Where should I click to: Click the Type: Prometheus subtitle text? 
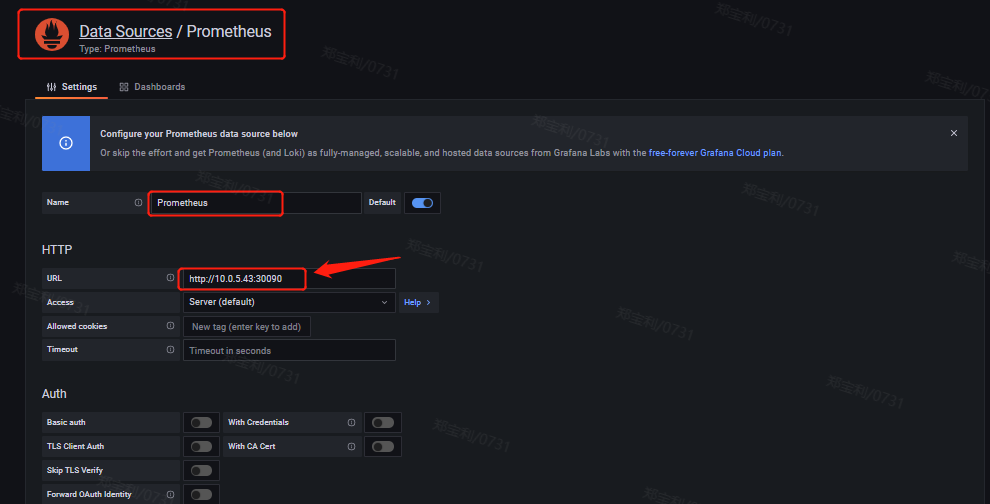(x=117, y=49)
